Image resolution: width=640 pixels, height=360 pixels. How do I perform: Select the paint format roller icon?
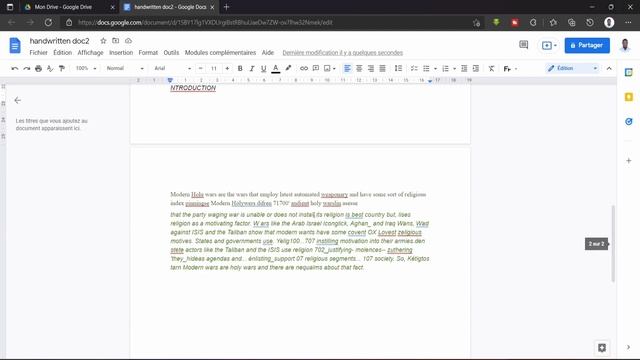(x=62, y=69)
